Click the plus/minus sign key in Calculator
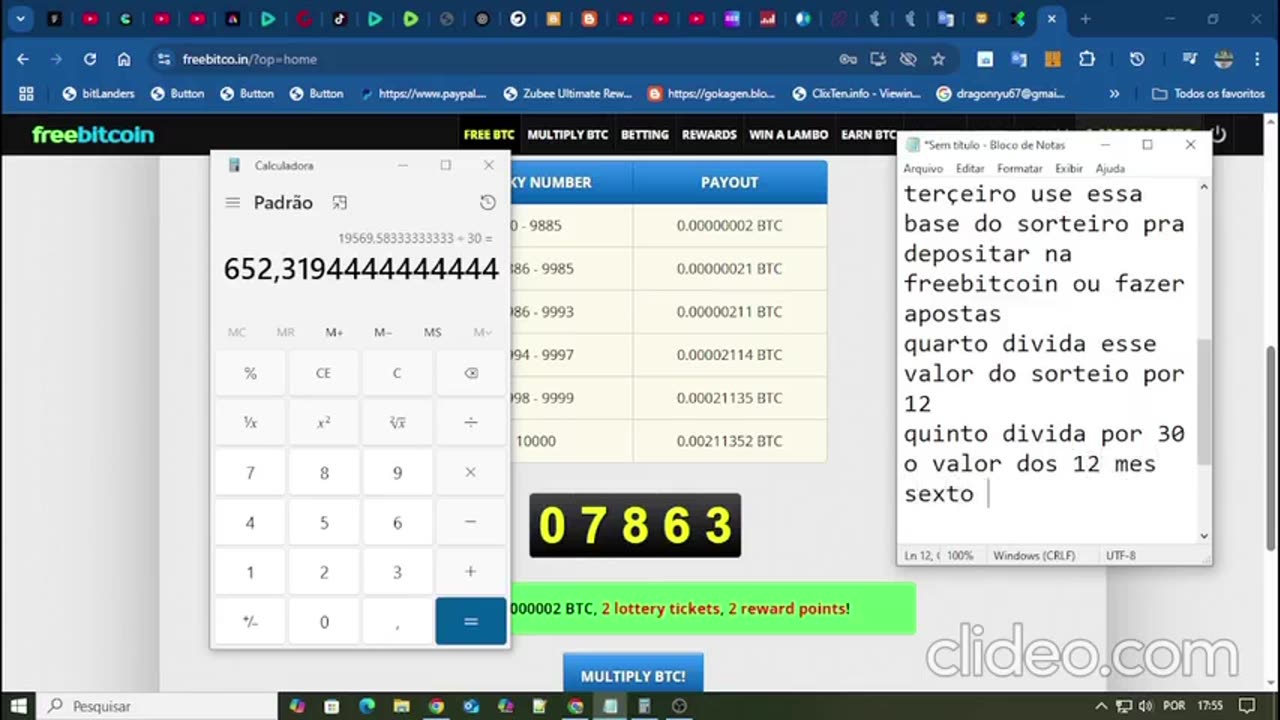The height and width of the screenshot is (720, 1280). [x=250, y=622]
